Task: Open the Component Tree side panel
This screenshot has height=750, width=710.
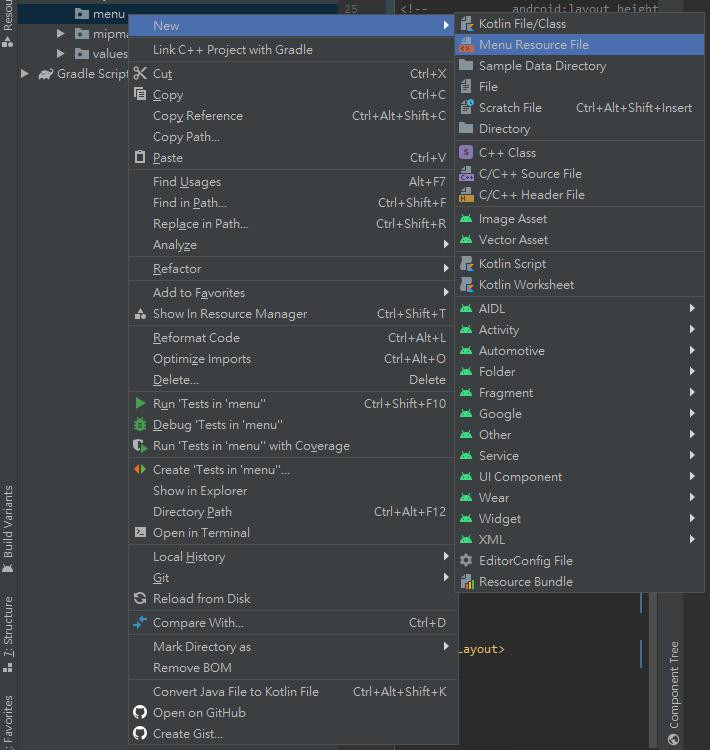Action: pos(674,693)
